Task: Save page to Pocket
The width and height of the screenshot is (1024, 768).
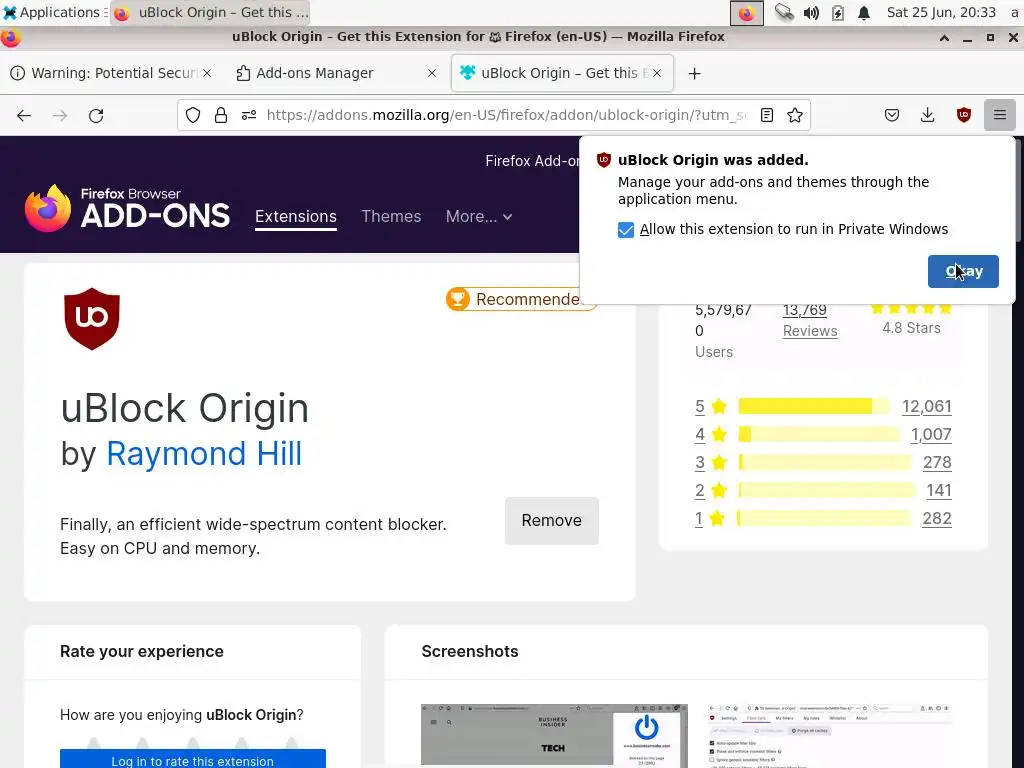Action: (x=891, y=116)
